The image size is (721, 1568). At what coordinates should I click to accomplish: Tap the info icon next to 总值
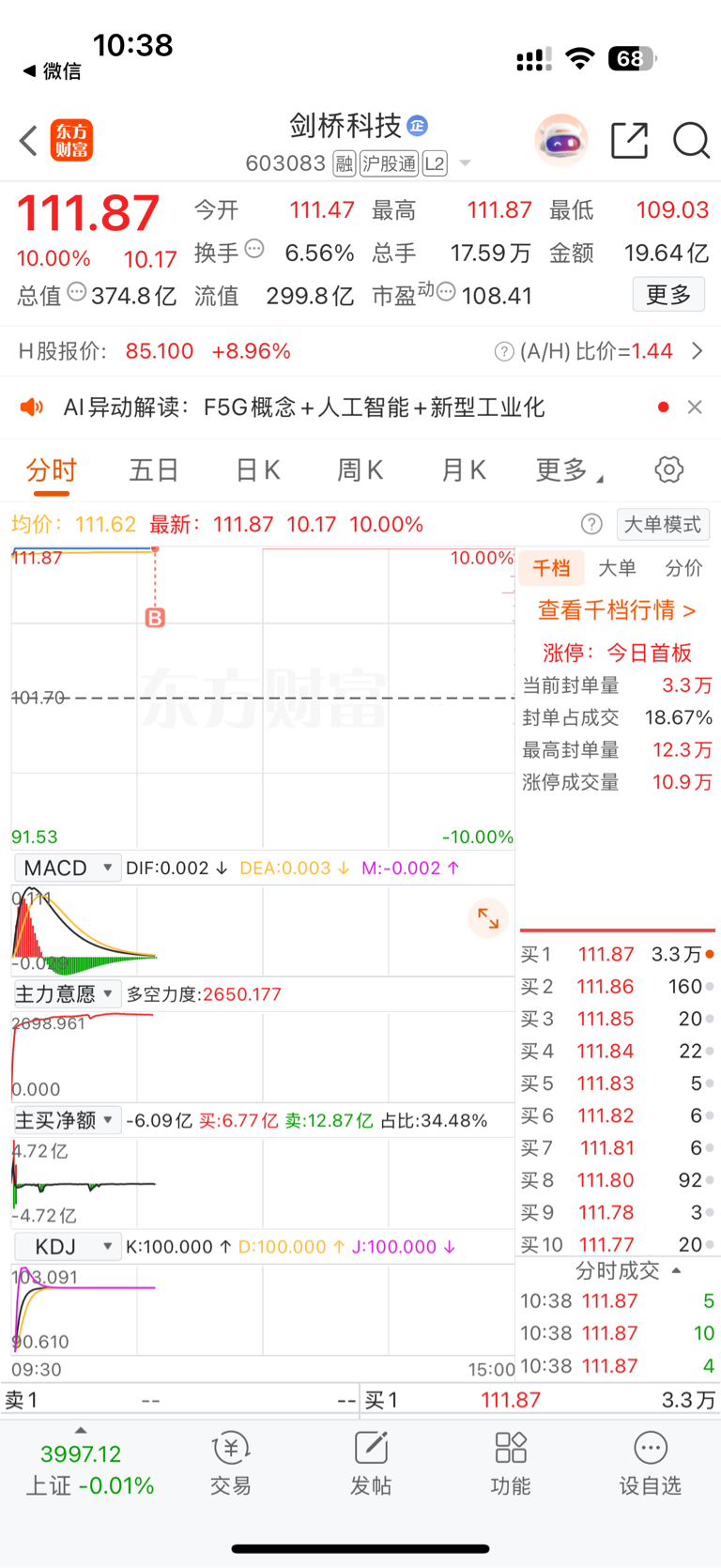(x=77, y=293)
